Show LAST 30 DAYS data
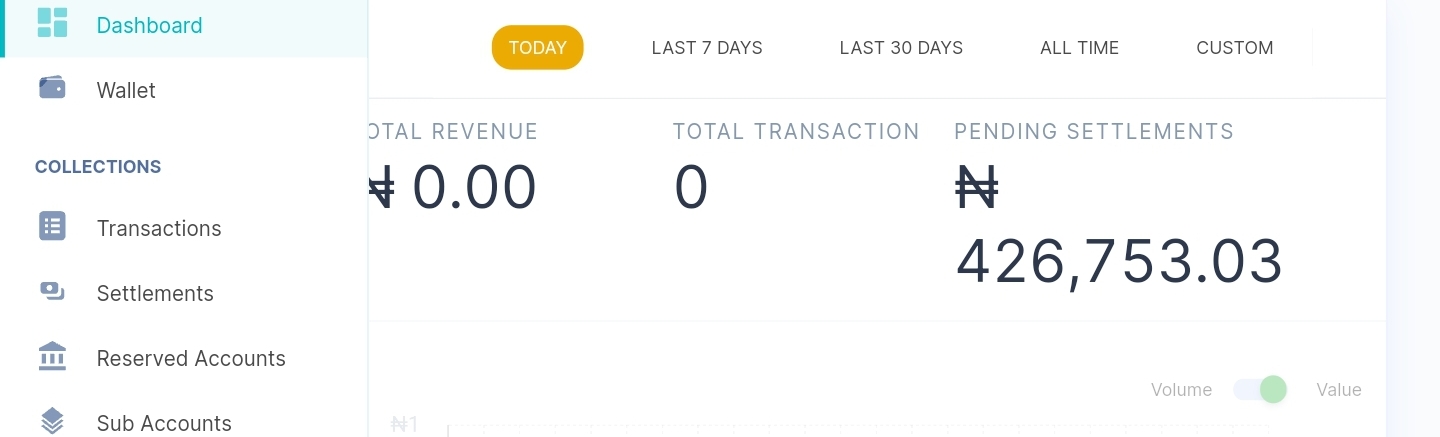Viewport: 1440px width, 437px height. (x=901, y=48)
